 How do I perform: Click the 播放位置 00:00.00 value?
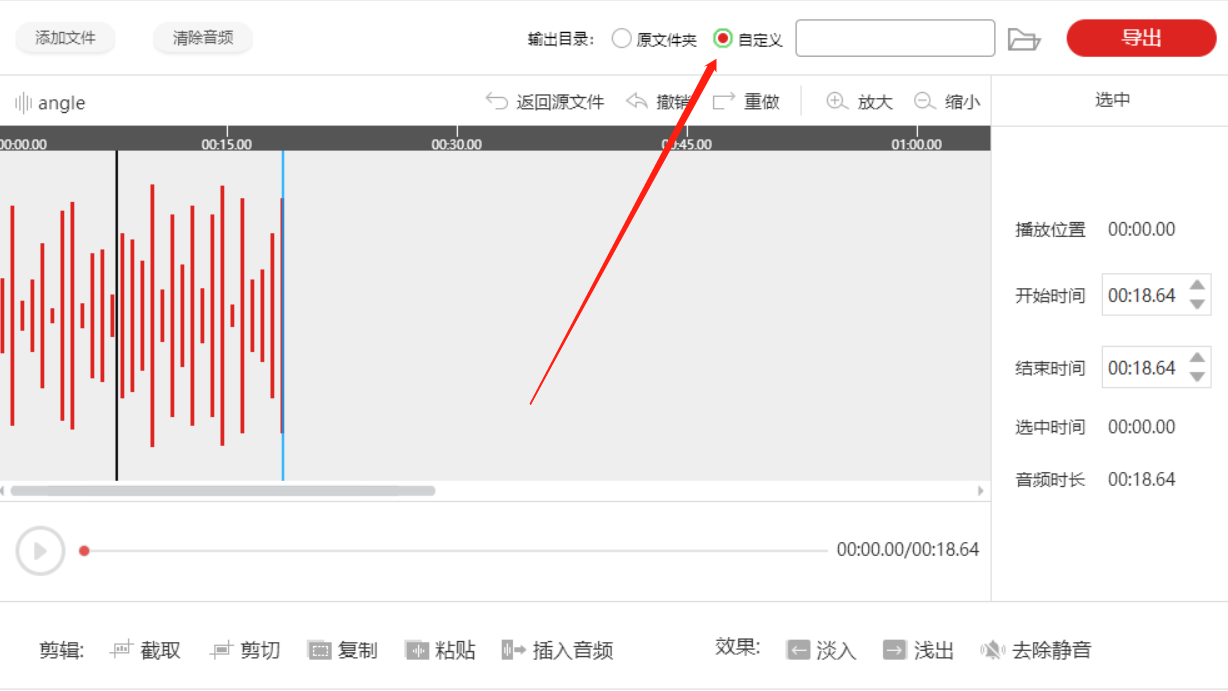(x=1142, y=229)
